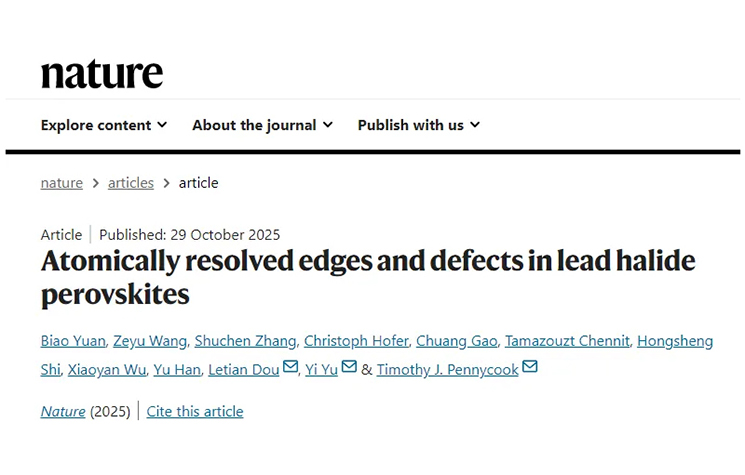View author Christoph Hofer
Screen dimensions: 745x475
(x=356, y=341)
